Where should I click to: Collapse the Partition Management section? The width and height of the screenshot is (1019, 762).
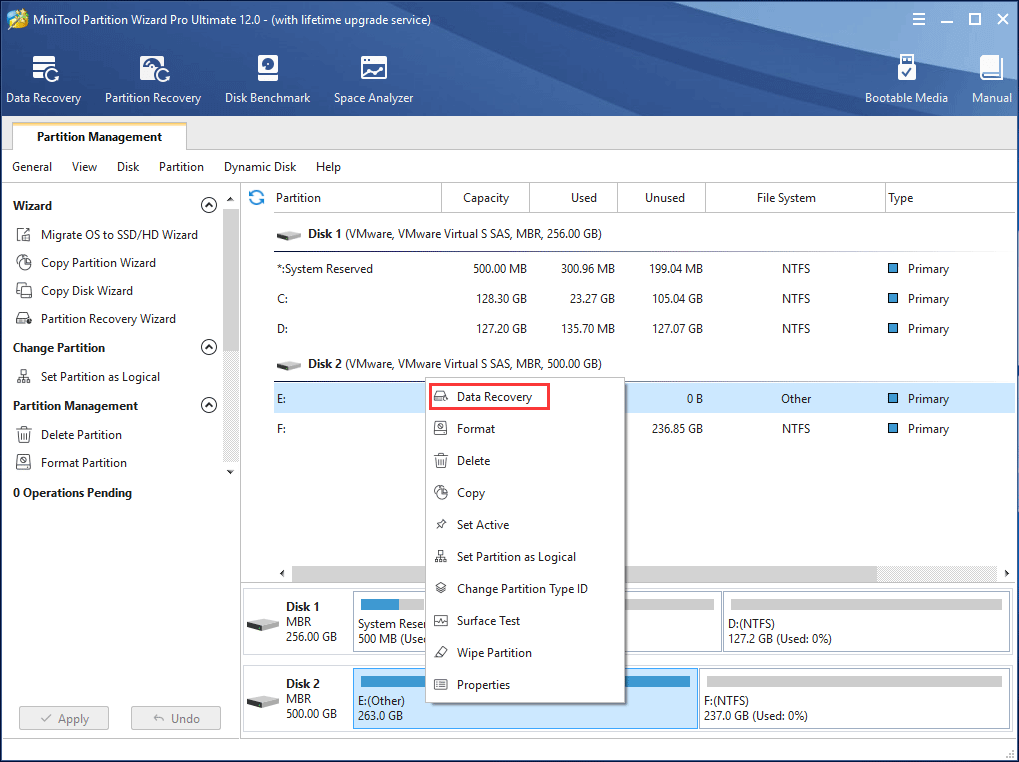click(x=209, y=405)
